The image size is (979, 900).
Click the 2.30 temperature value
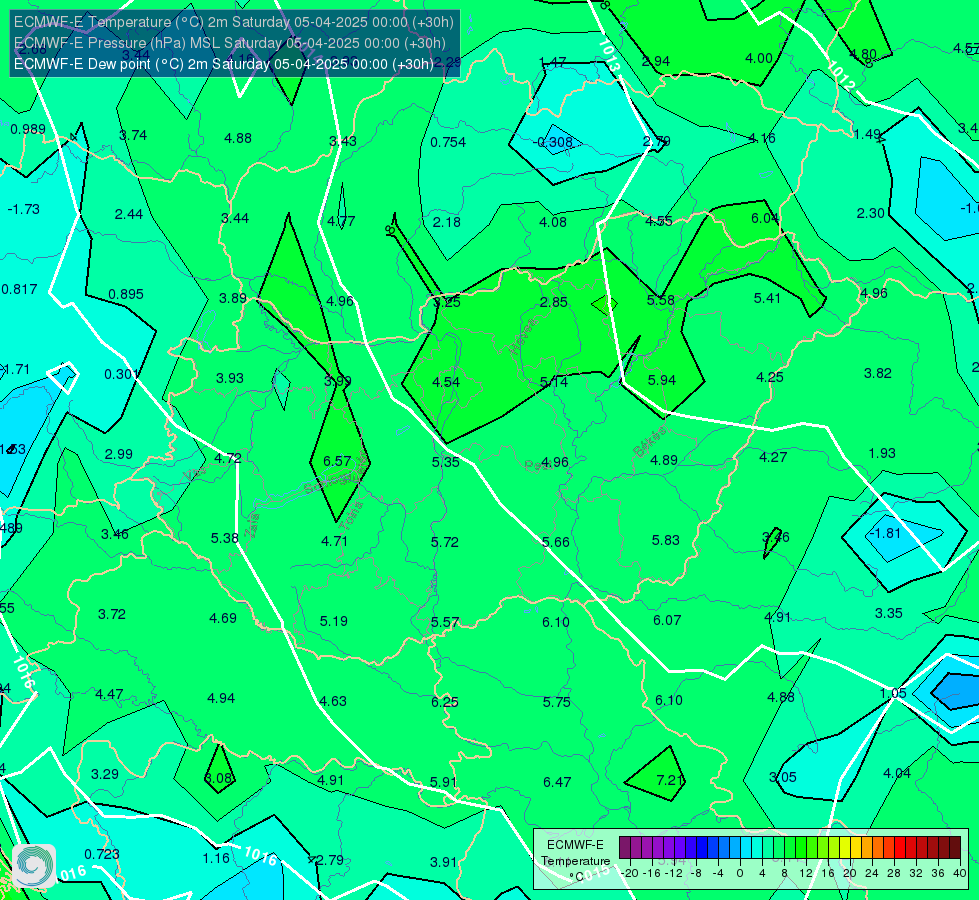[870, 213]
